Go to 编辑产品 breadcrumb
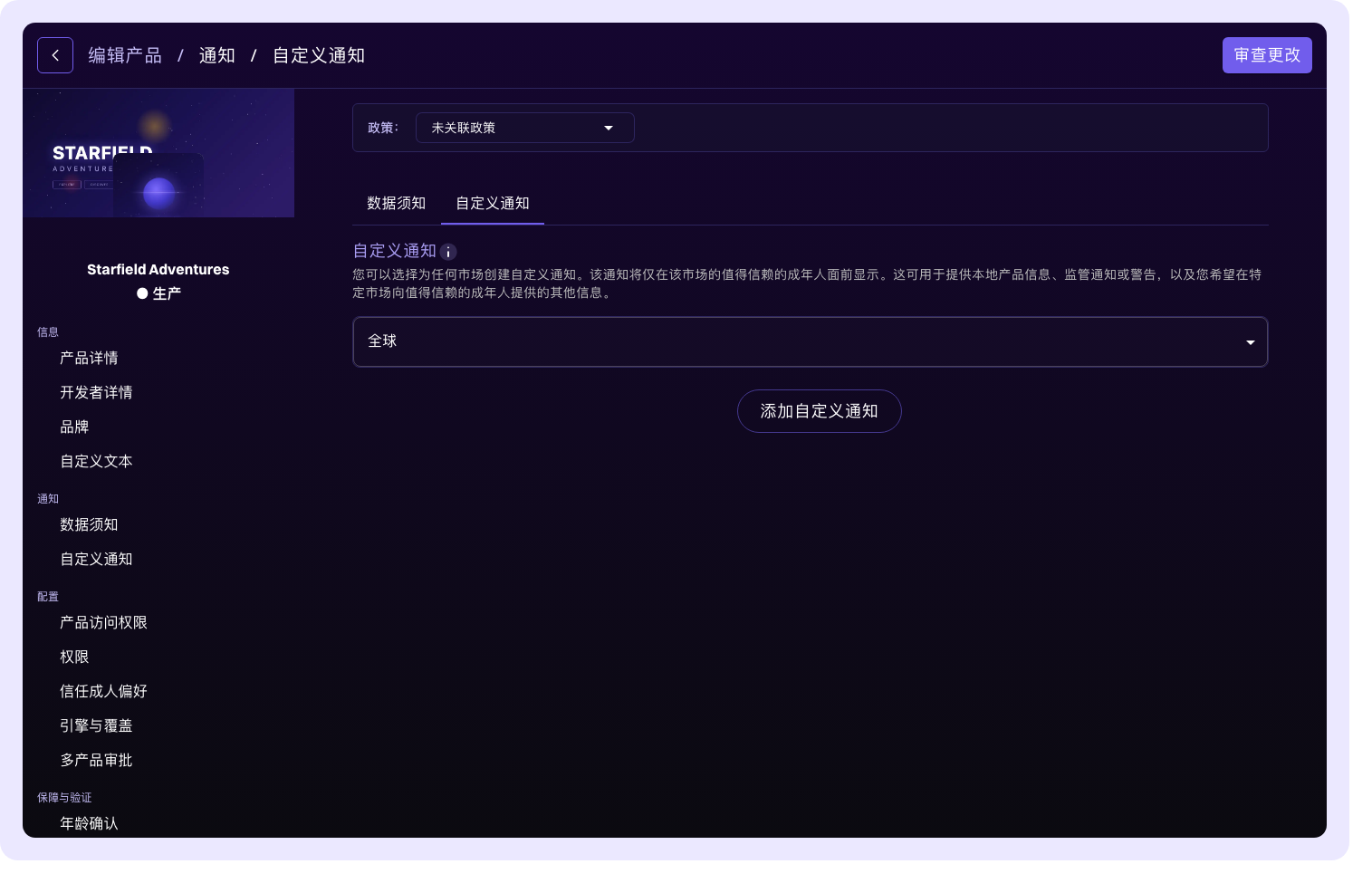The image size is (1372, 883). pyautogui.click(x=125, y=55)
